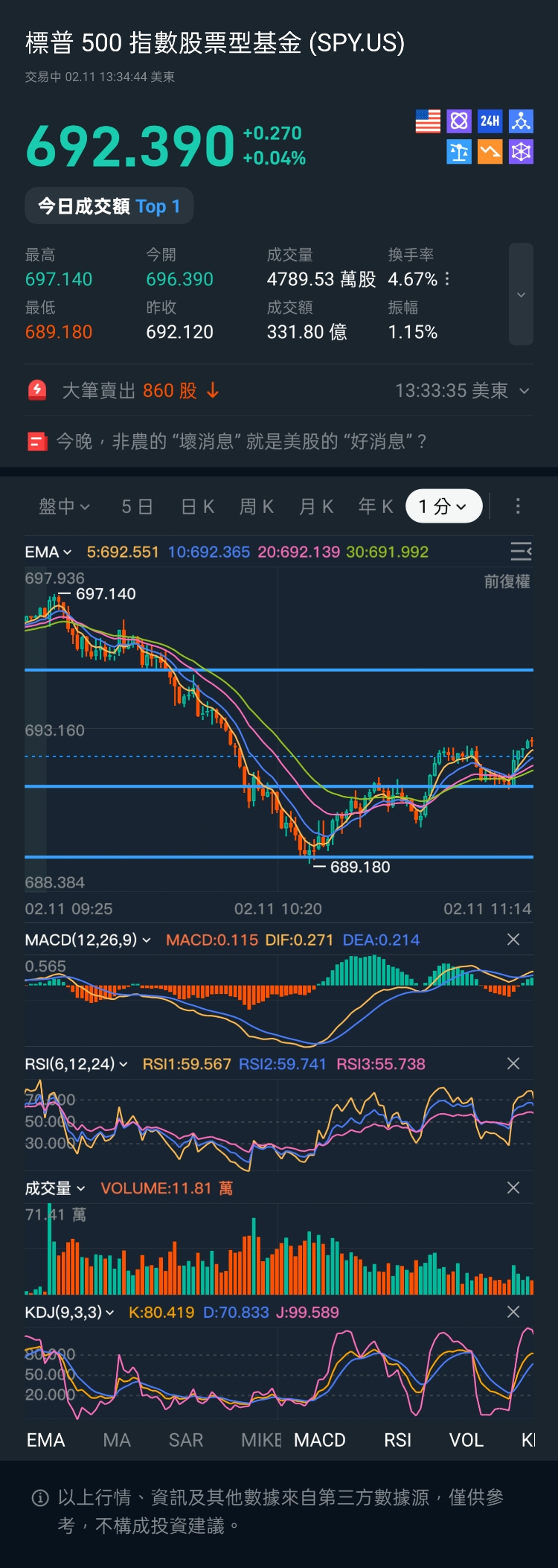Viewport: 558px width, 1568px height.
Task: Expand the 盤中 session dropdown
Action: click(64, 506)
